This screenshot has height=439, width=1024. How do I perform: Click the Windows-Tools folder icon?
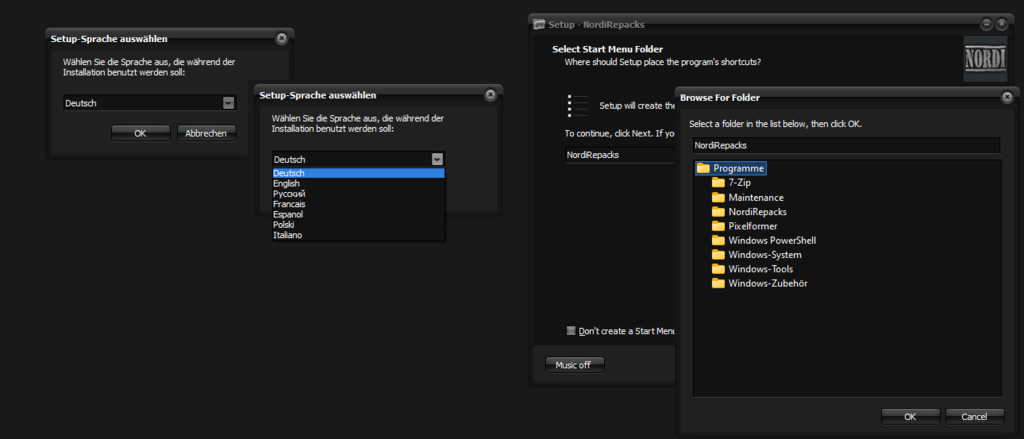coord(718,269)
